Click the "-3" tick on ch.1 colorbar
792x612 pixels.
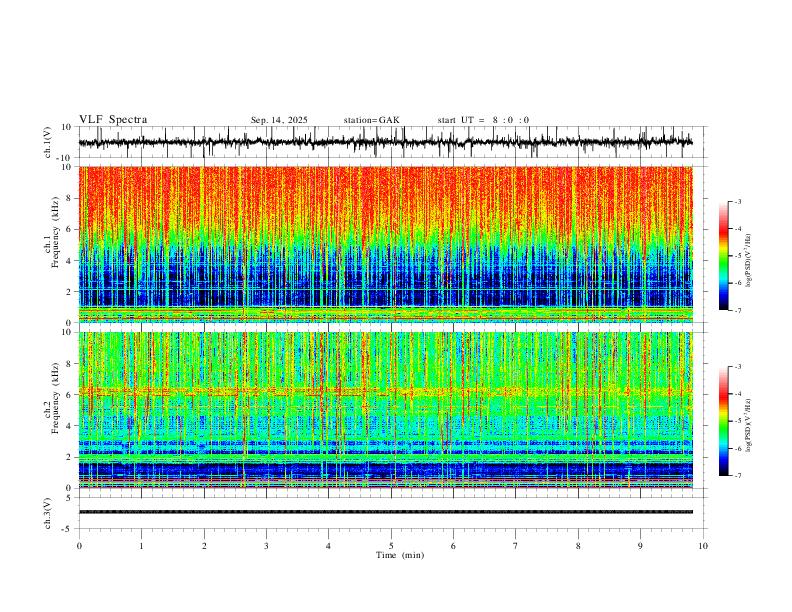click(737, 201)
